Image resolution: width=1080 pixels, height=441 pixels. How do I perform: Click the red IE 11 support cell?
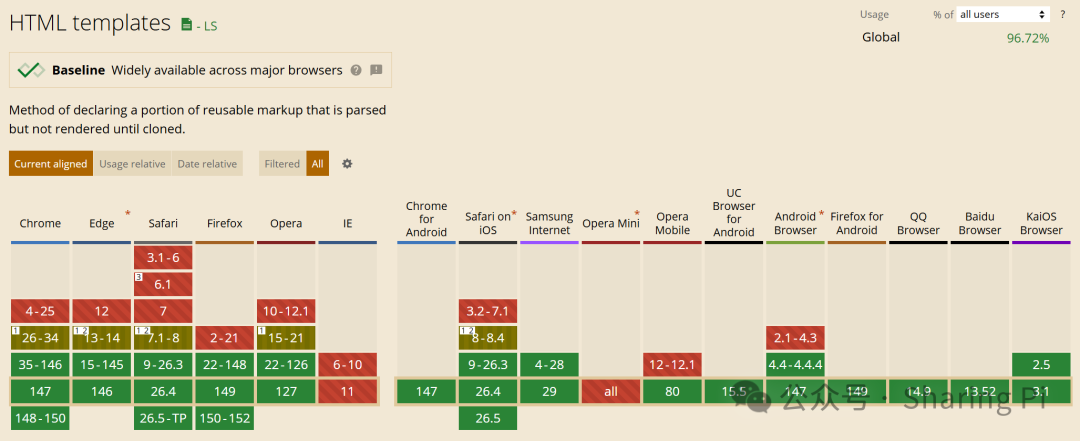348,391
